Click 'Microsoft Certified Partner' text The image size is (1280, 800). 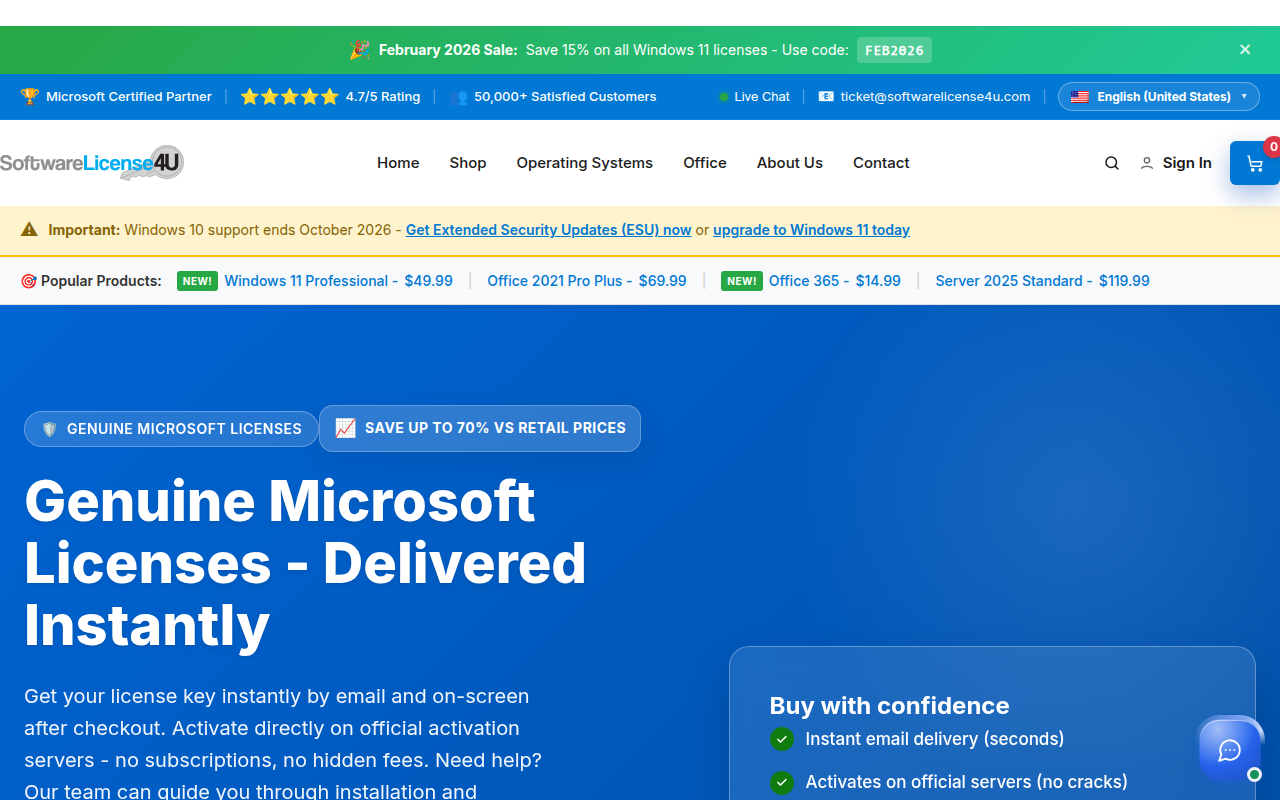tap(129, 97)
